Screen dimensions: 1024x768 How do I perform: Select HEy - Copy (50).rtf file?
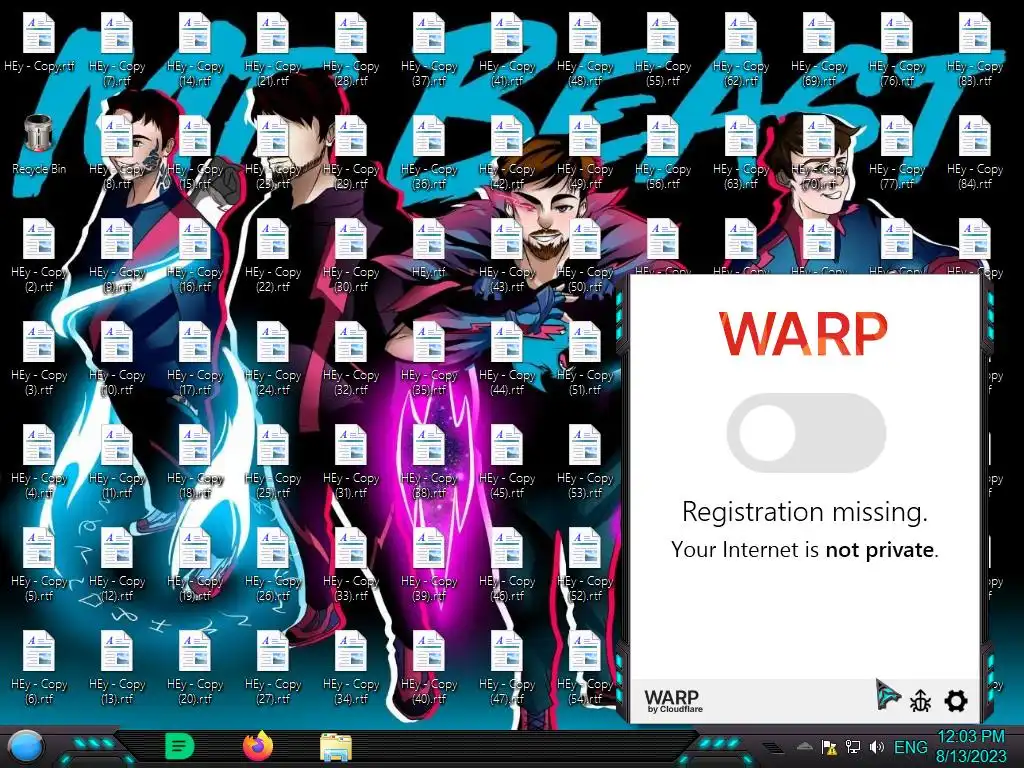(x=584, y=255)
